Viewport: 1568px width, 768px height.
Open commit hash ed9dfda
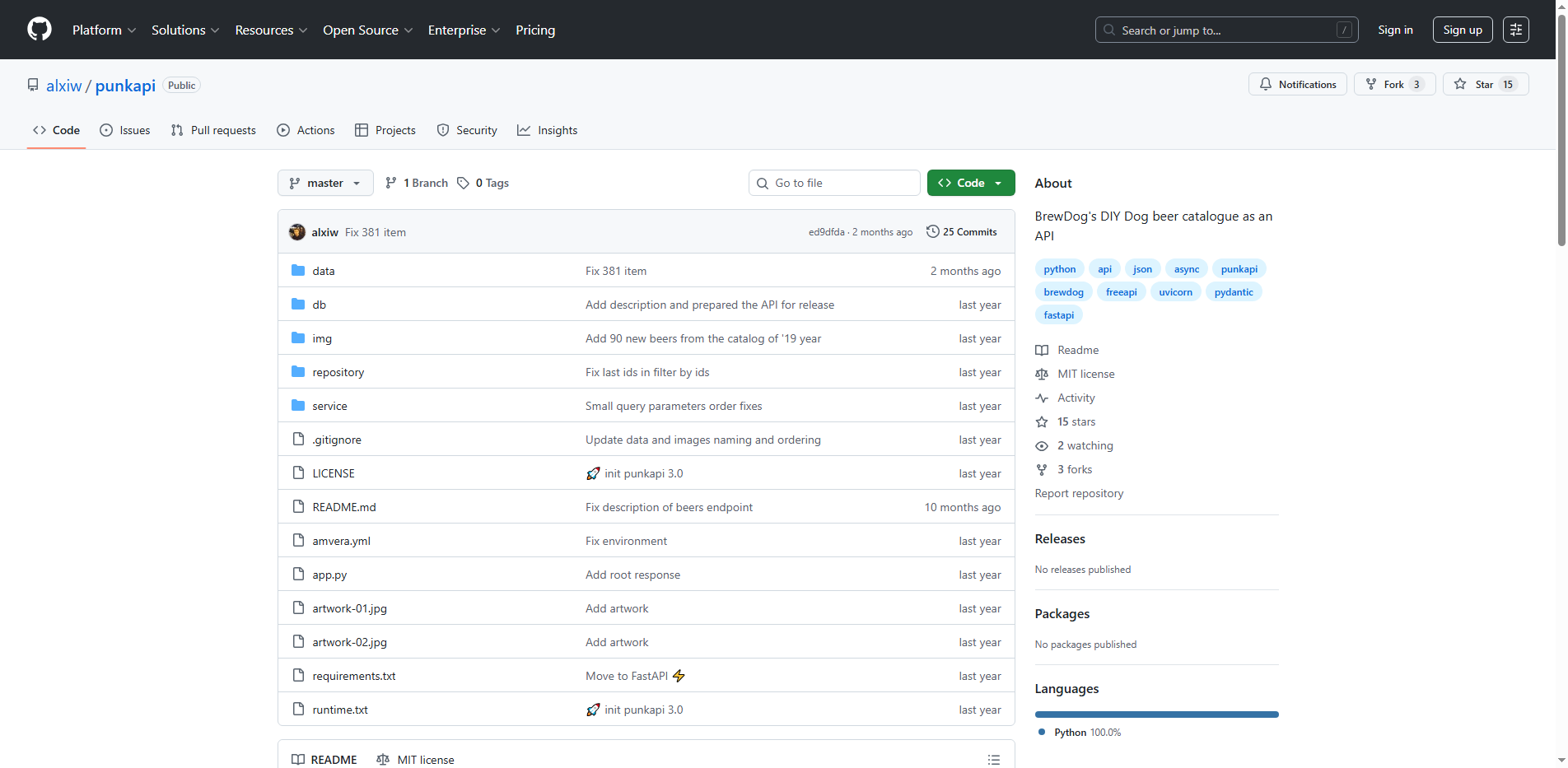point(827,232)
